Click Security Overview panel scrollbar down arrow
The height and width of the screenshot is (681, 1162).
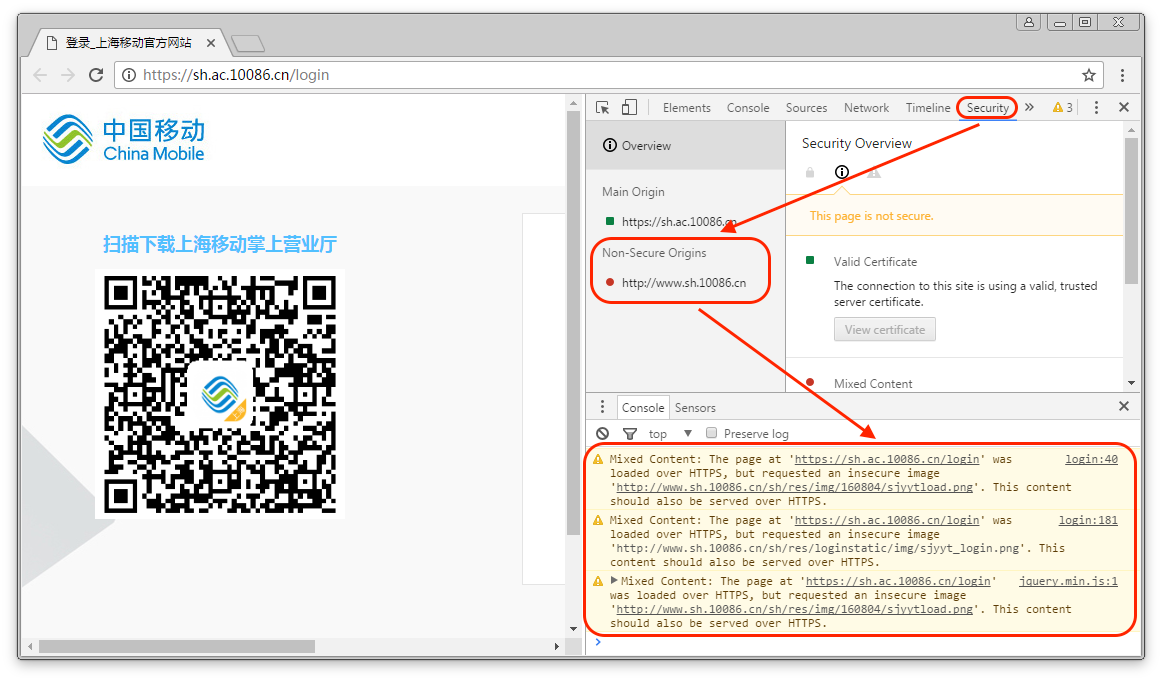pos(1131,383)
